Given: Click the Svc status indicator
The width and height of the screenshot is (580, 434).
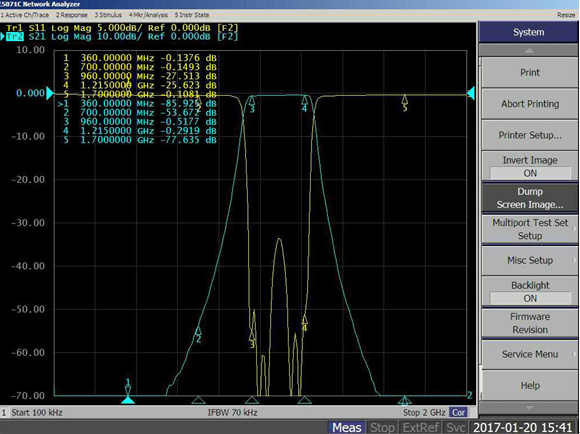Looking at the screenshot, I should pos(455,427).
